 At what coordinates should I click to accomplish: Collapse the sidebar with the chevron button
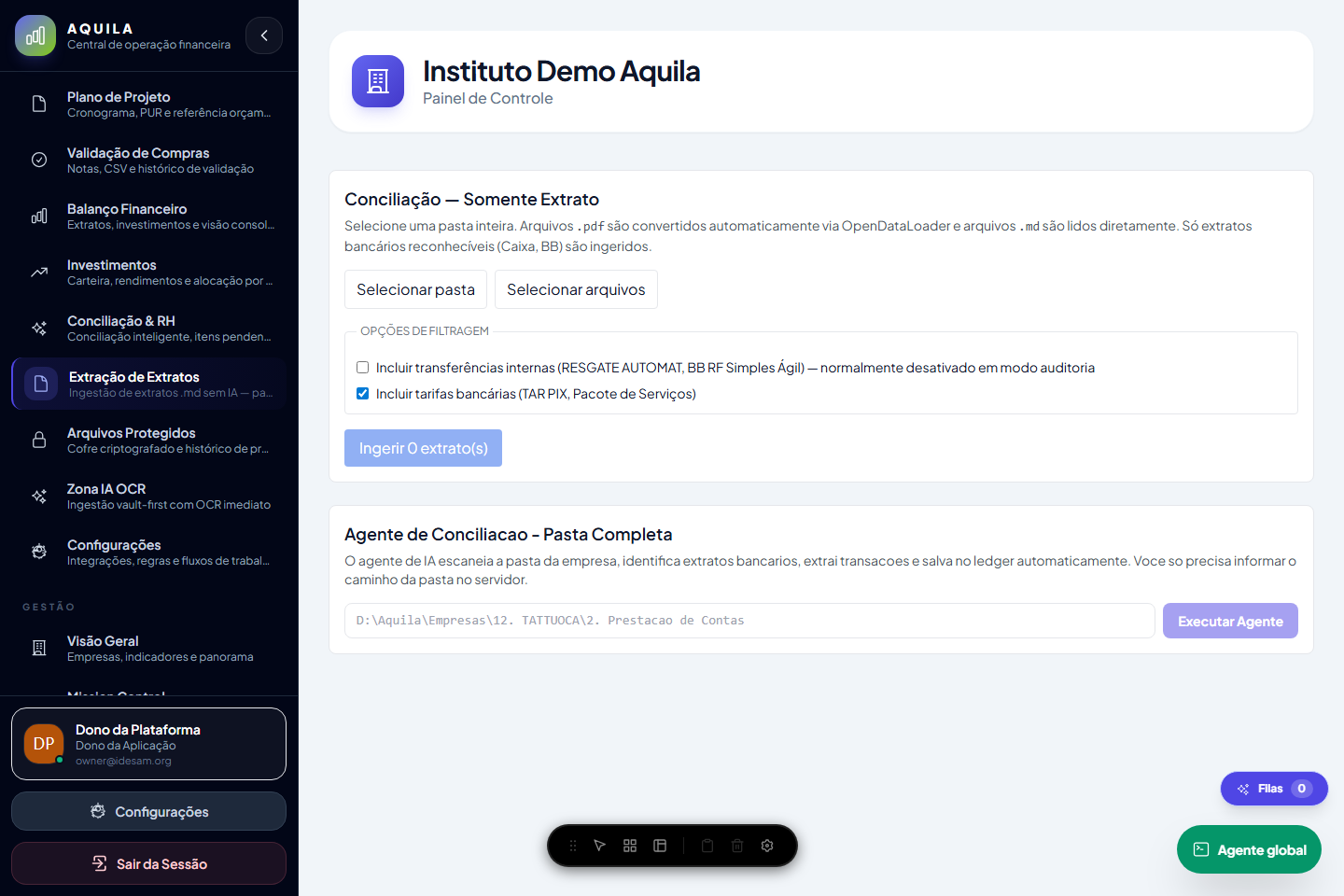tap(264, 35)
